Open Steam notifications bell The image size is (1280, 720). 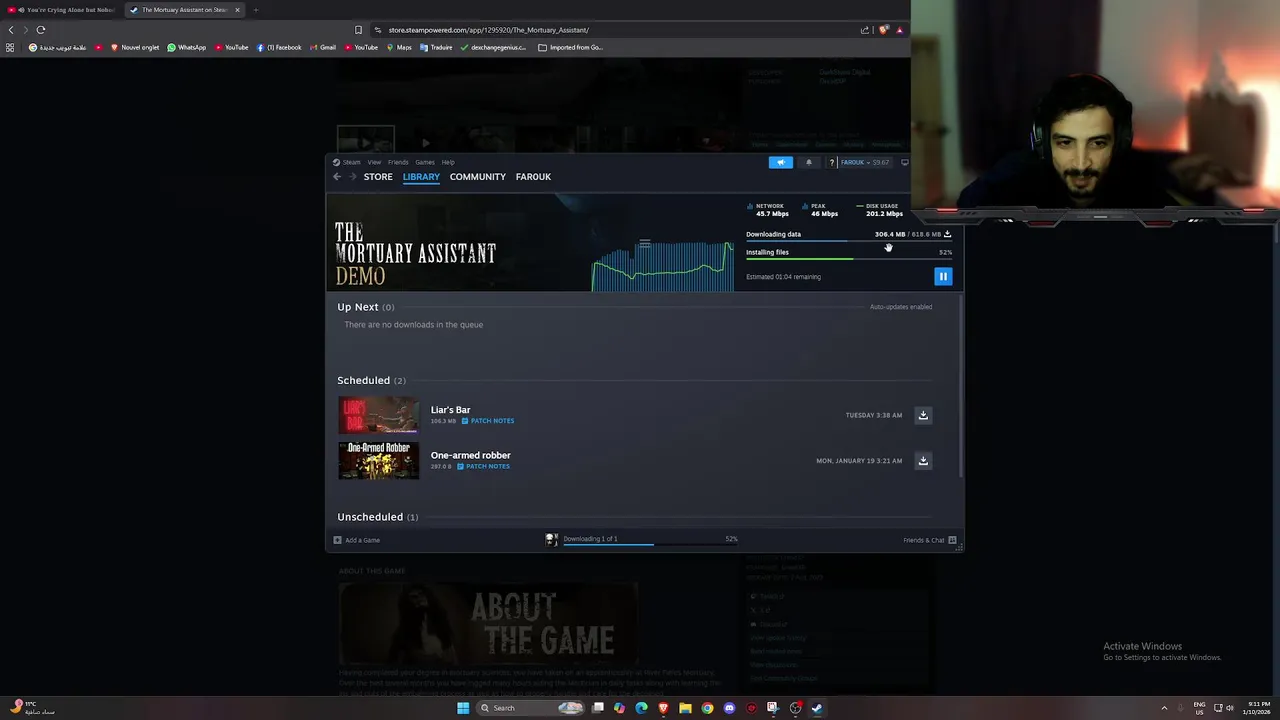809,162
